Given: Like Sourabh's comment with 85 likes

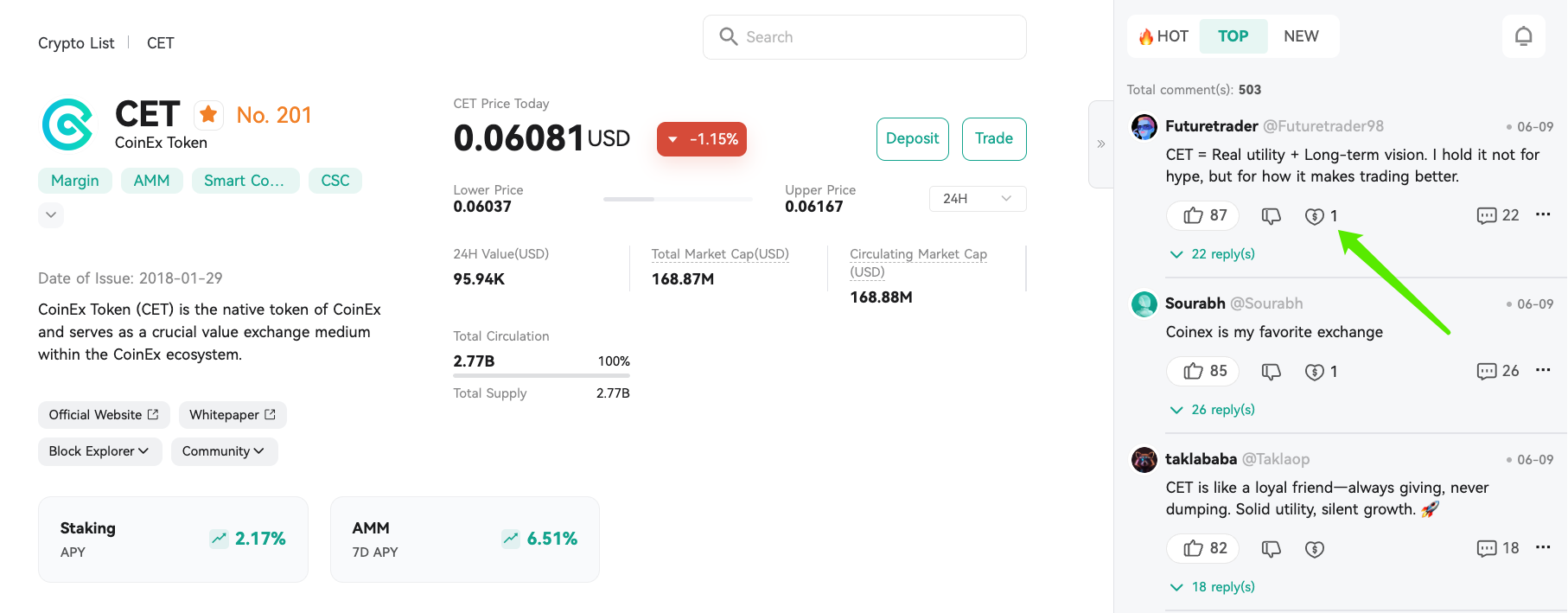Looking at the screenshot, I should (1203, 371).
